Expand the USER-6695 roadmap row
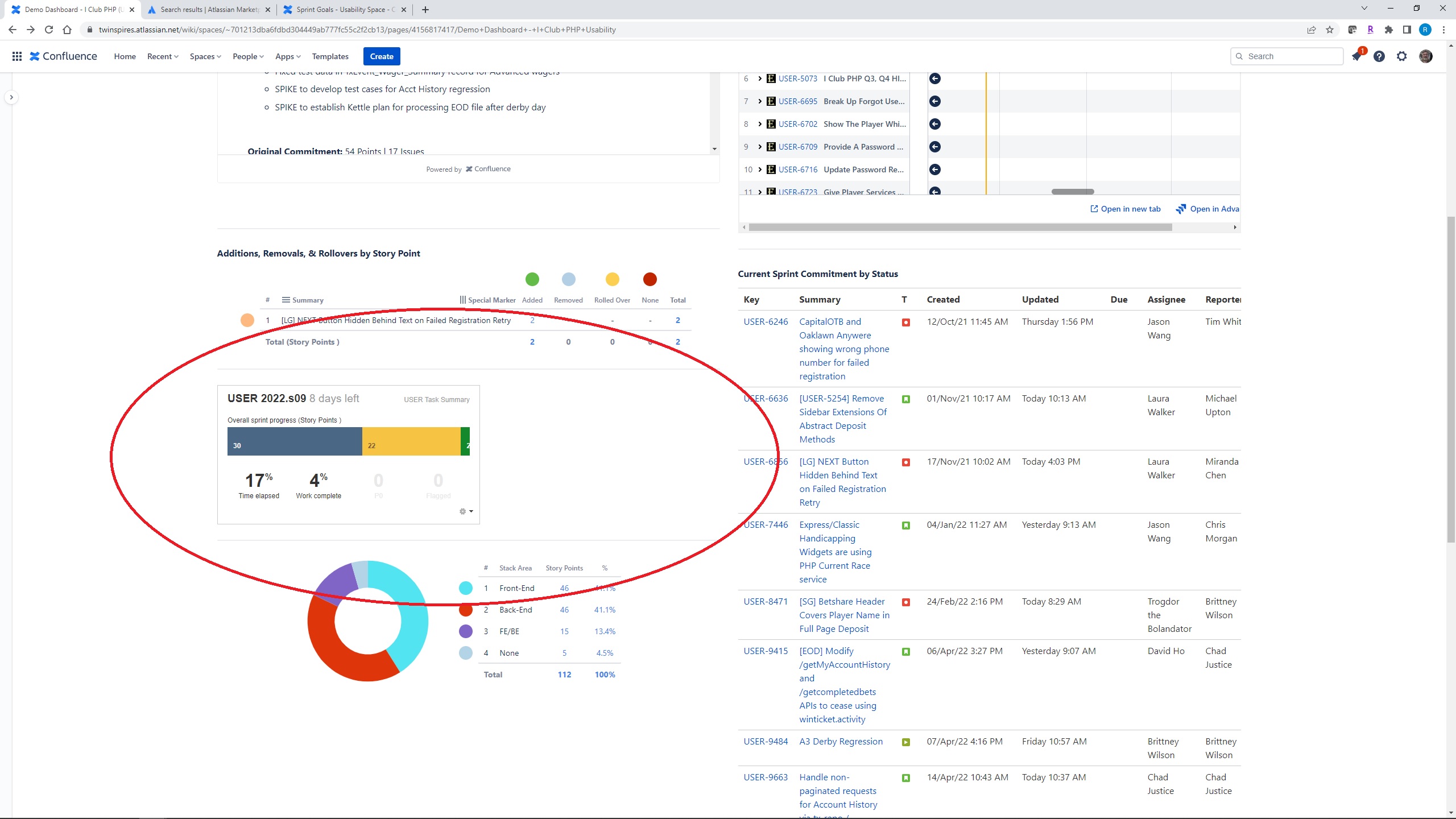Viewport: 1456px width, 819px height. pos(760,101)
